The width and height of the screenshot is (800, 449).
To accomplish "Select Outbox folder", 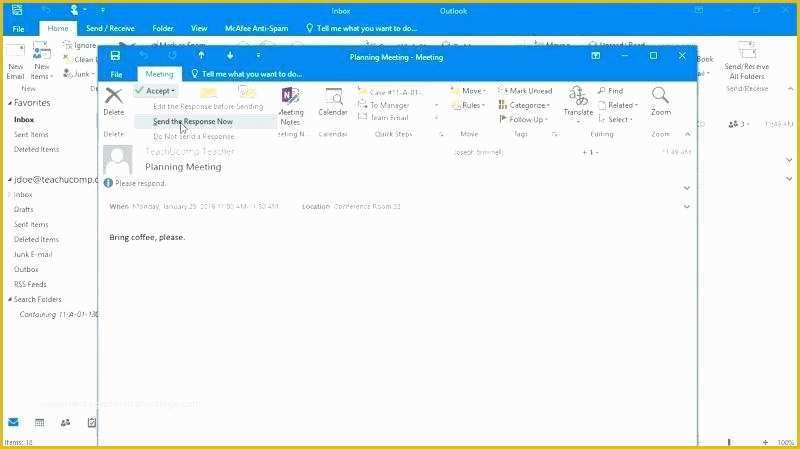I will click(x=26, y=269).
